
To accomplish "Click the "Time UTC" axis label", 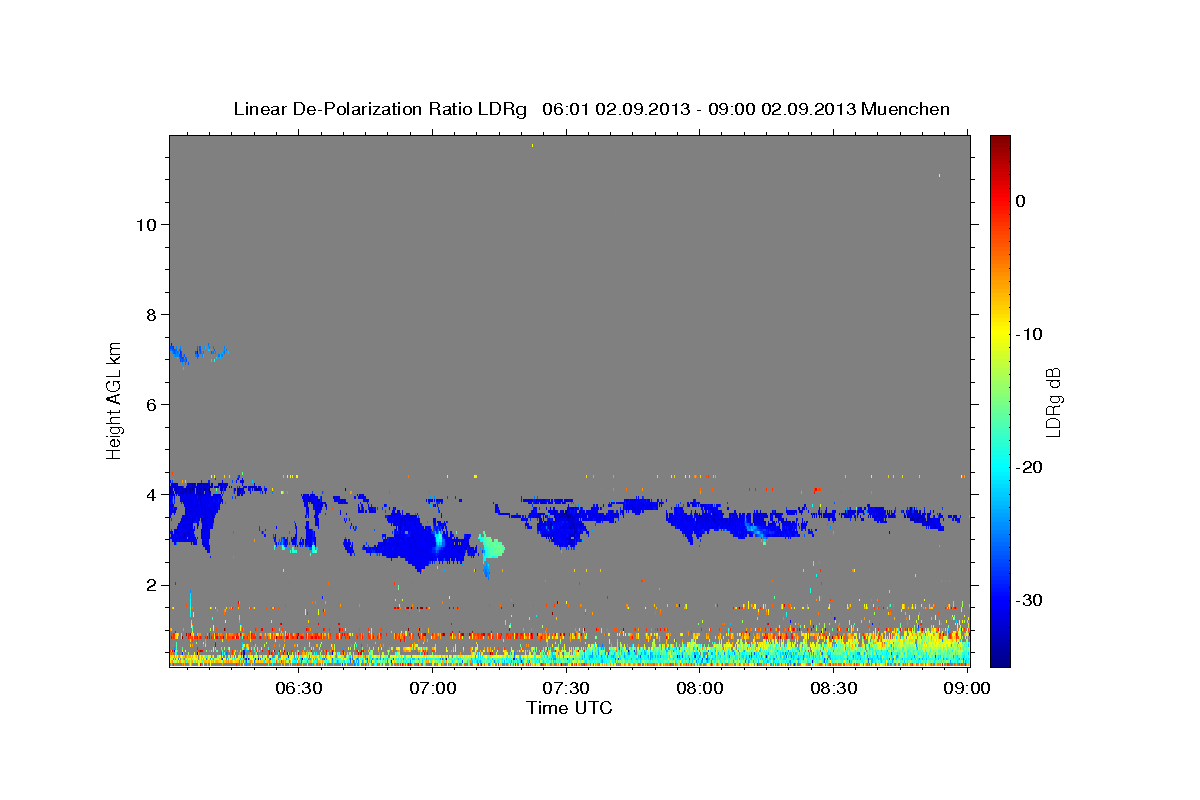I will 569,708.
